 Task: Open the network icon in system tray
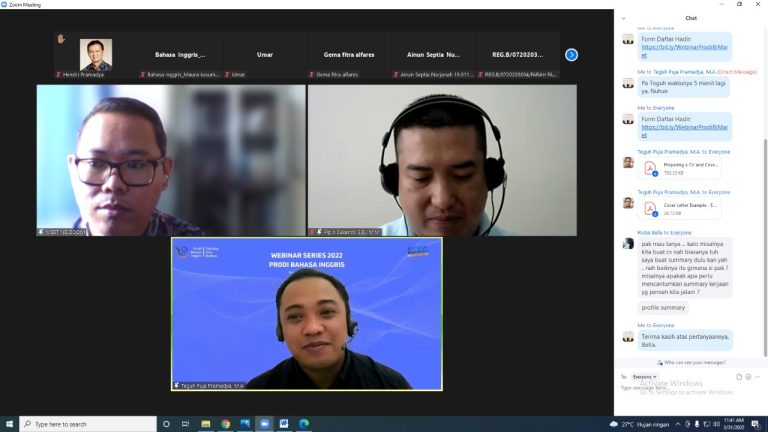706,424
